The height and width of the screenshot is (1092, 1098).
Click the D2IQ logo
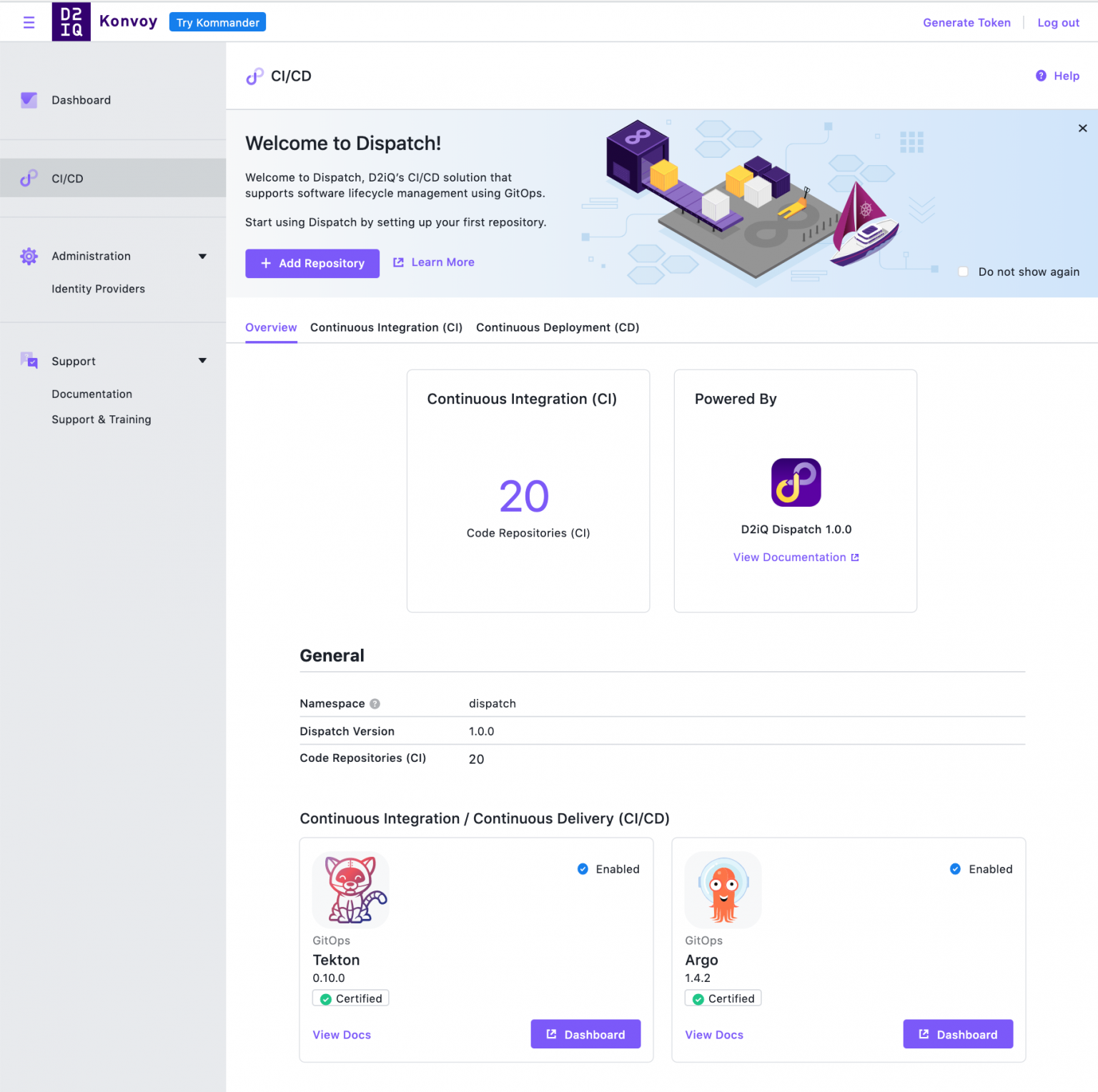tap(71, 21)
